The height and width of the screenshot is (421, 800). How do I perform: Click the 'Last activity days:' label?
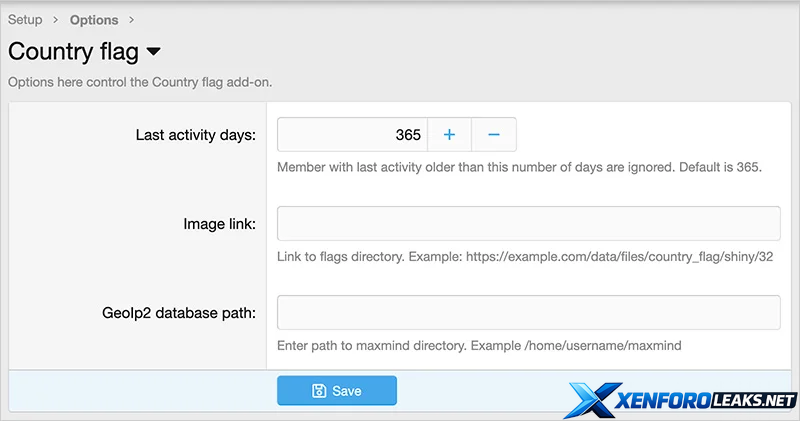(x=196, y=135)
